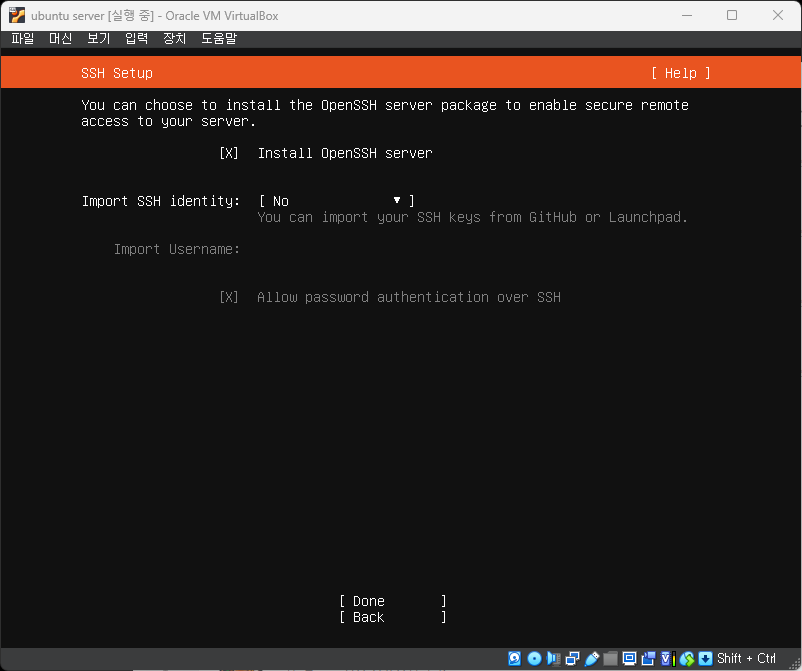Maximize the VirtualBox window
Image resolution: width=802 pixels, height=671 pixels.
(732, 15)
